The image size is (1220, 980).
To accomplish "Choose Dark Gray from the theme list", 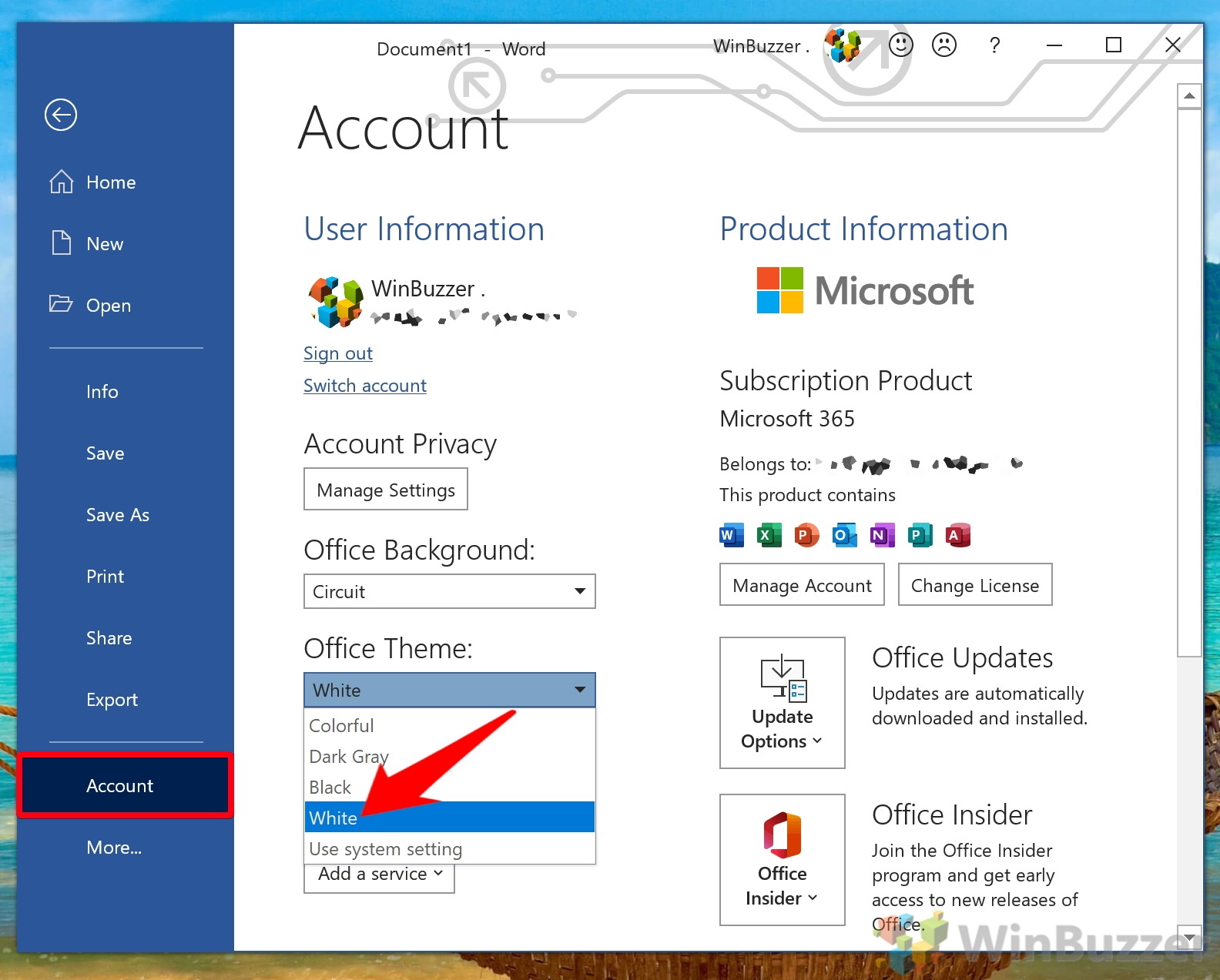I will coord(450,756).
